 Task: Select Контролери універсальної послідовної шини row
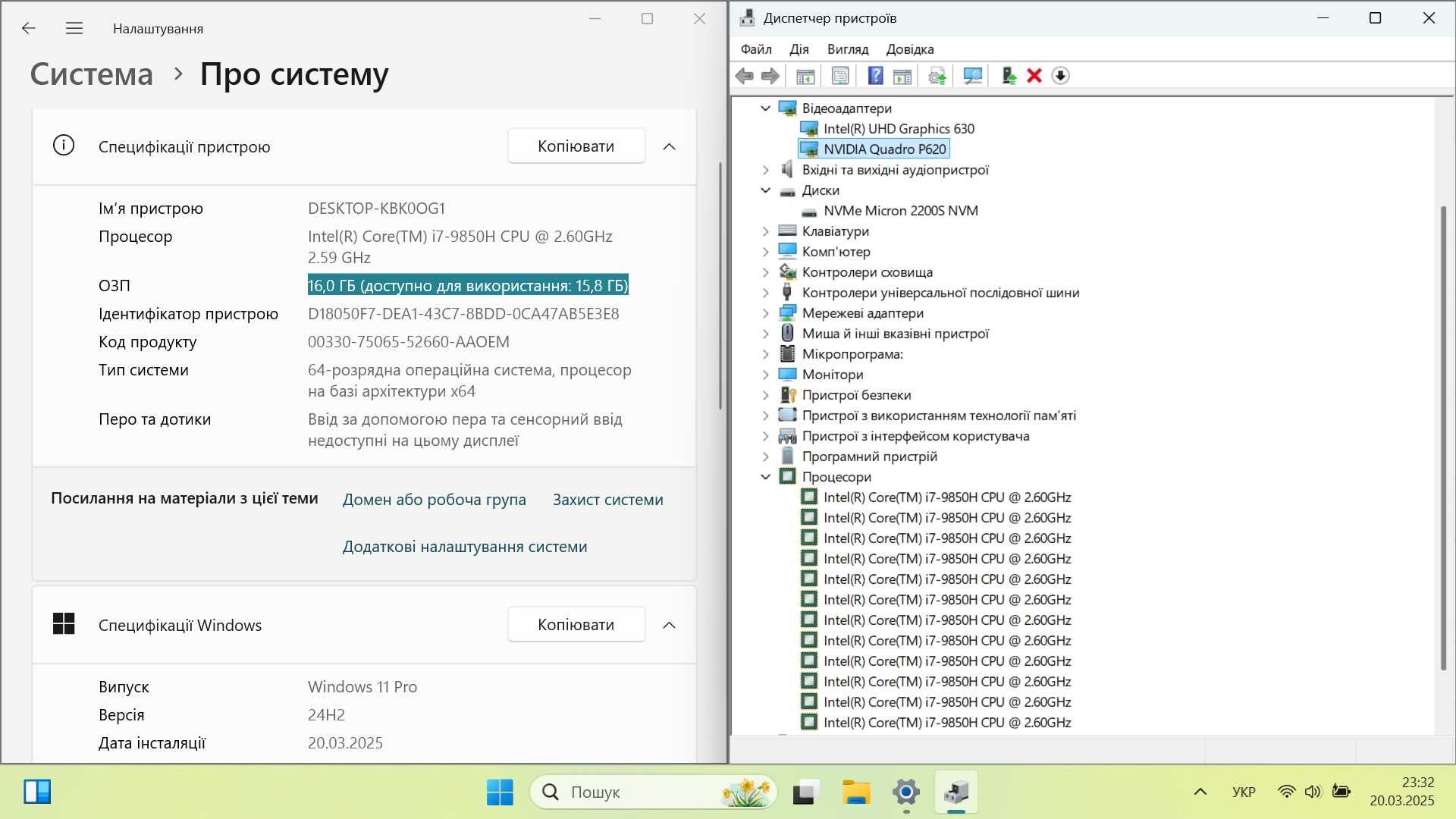(x=940, y=293)
